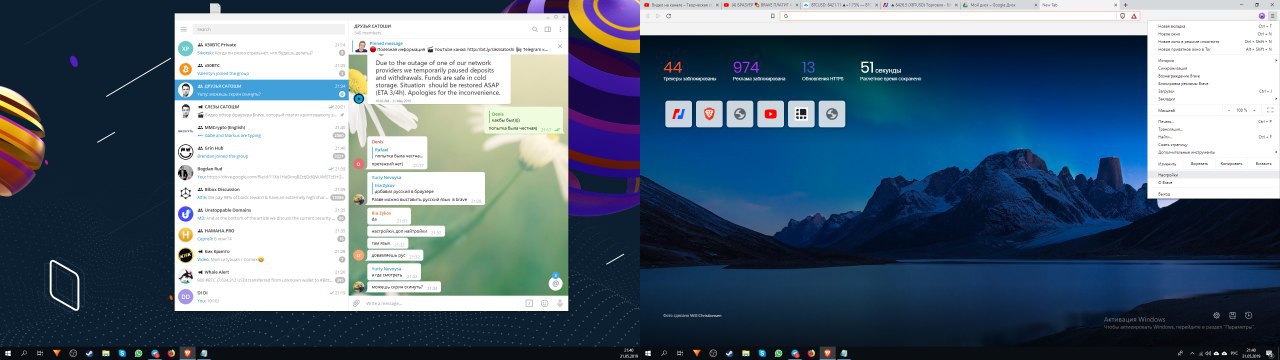Open Brave Rewards triangle icon

(1134, 16)
